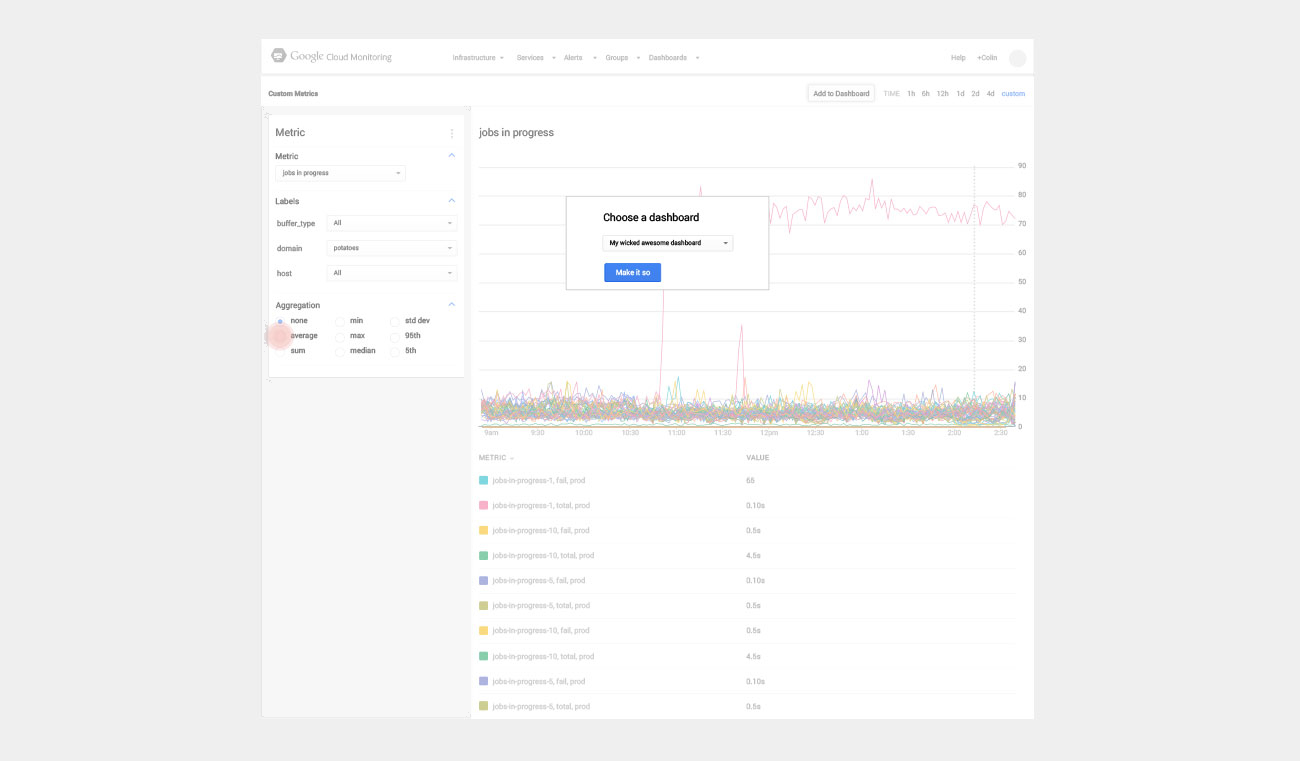Open the Dashboards menu
Screen dimensions: 1300x761
pyautogui.click(x=673, y=58)
